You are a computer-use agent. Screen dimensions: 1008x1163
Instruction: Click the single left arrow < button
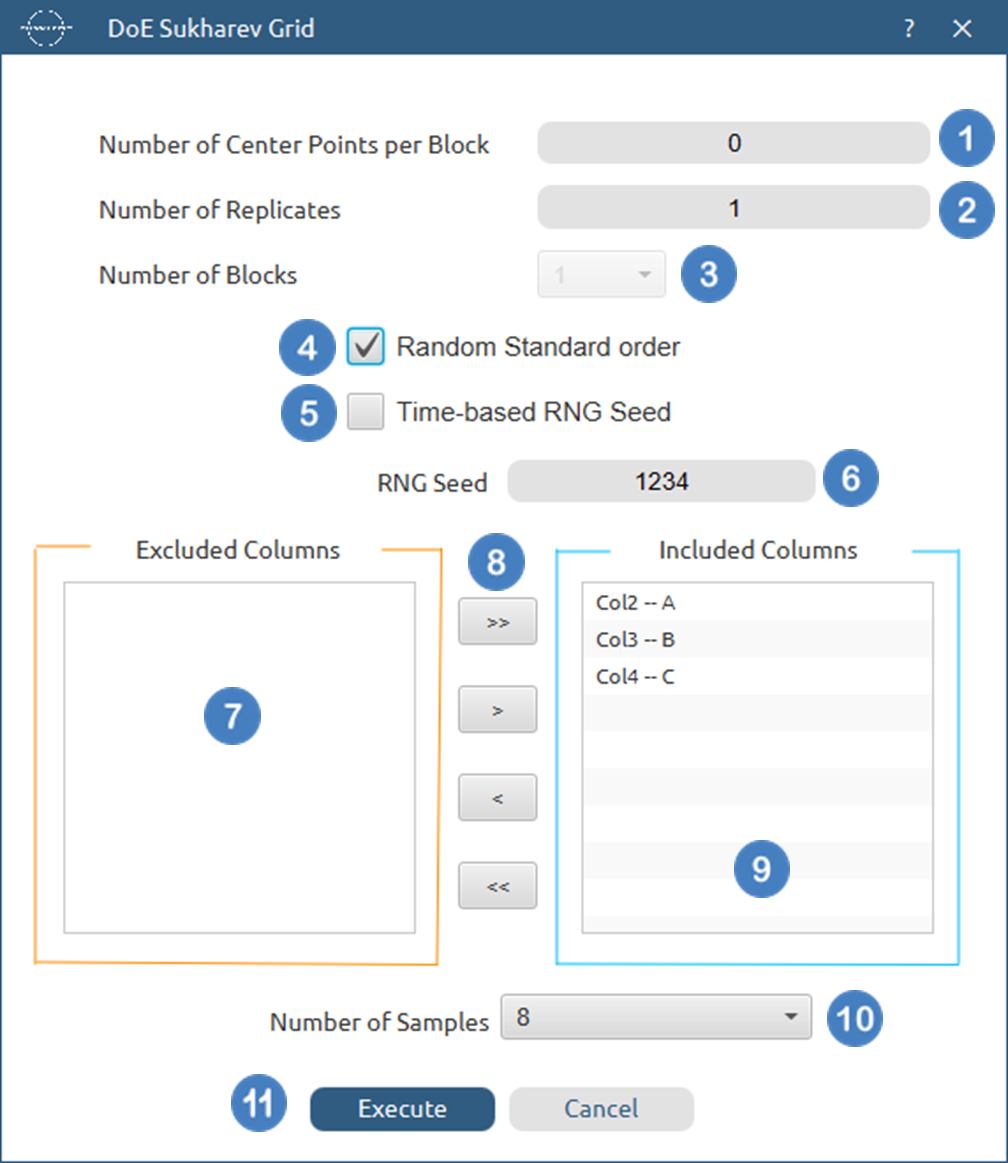[497, 798]
